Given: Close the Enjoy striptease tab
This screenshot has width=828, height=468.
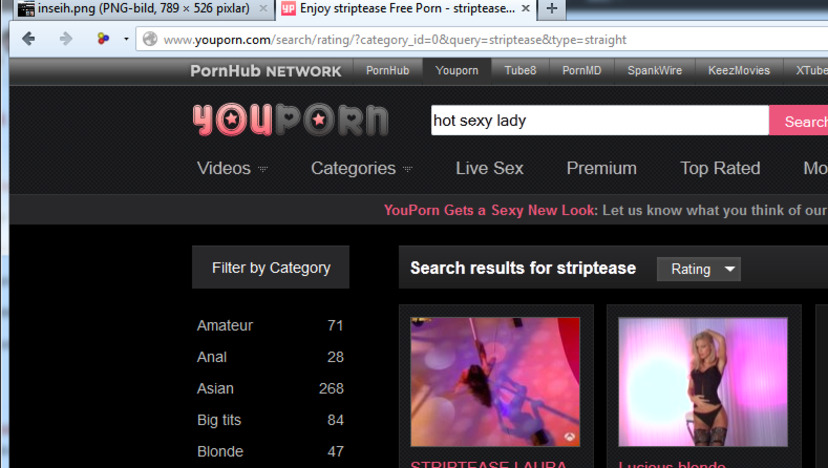Looking at the screenshot, I should click(x=525, y=8).
